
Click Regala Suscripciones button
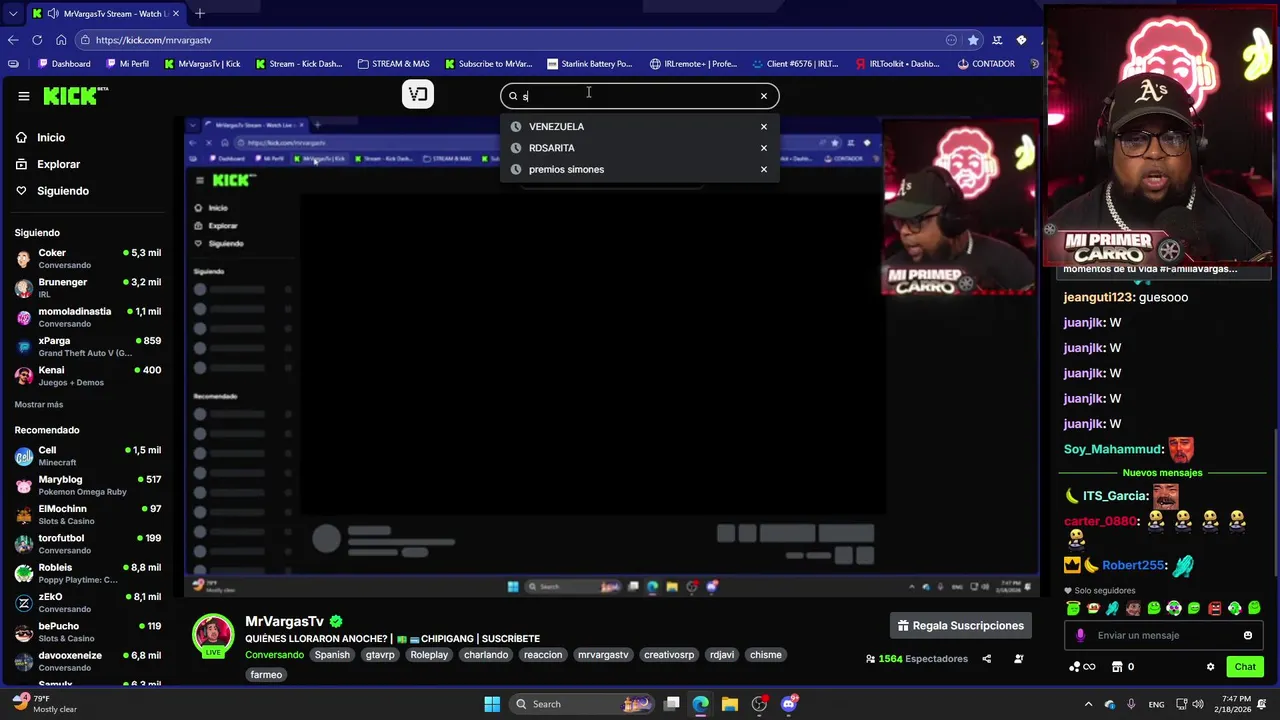961,626
